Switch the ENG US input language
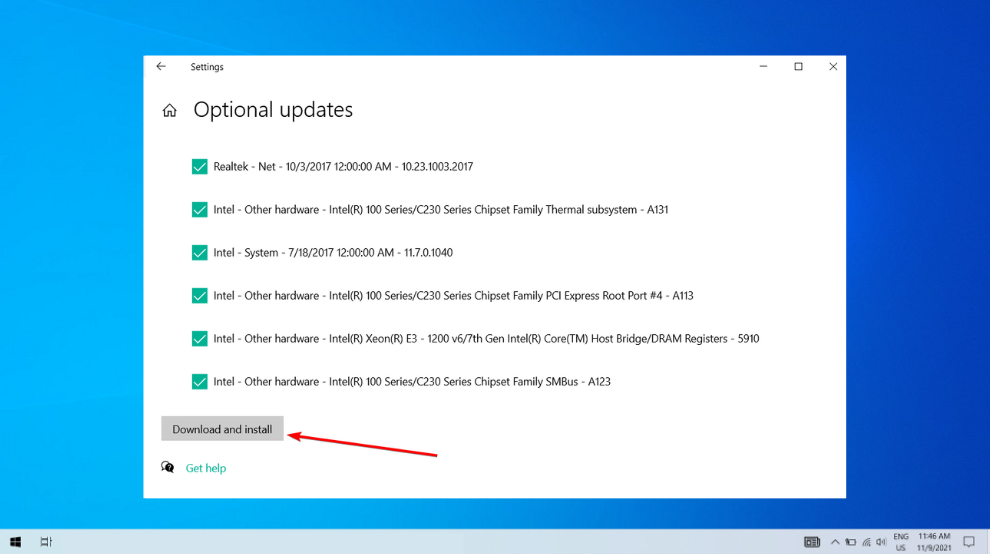 click(x=901, y=542)
